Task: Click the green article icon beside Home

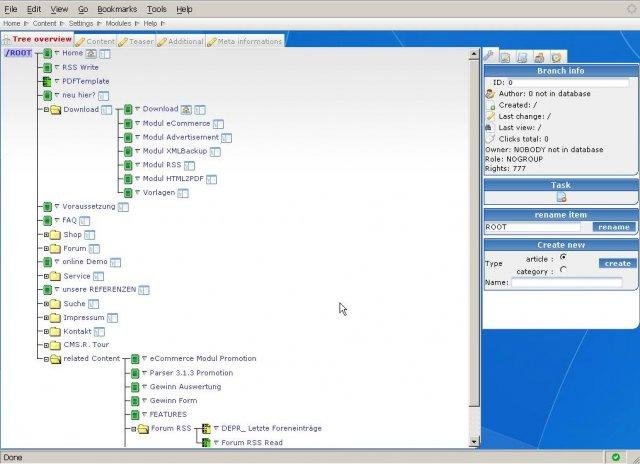Action: pos(47,53)
